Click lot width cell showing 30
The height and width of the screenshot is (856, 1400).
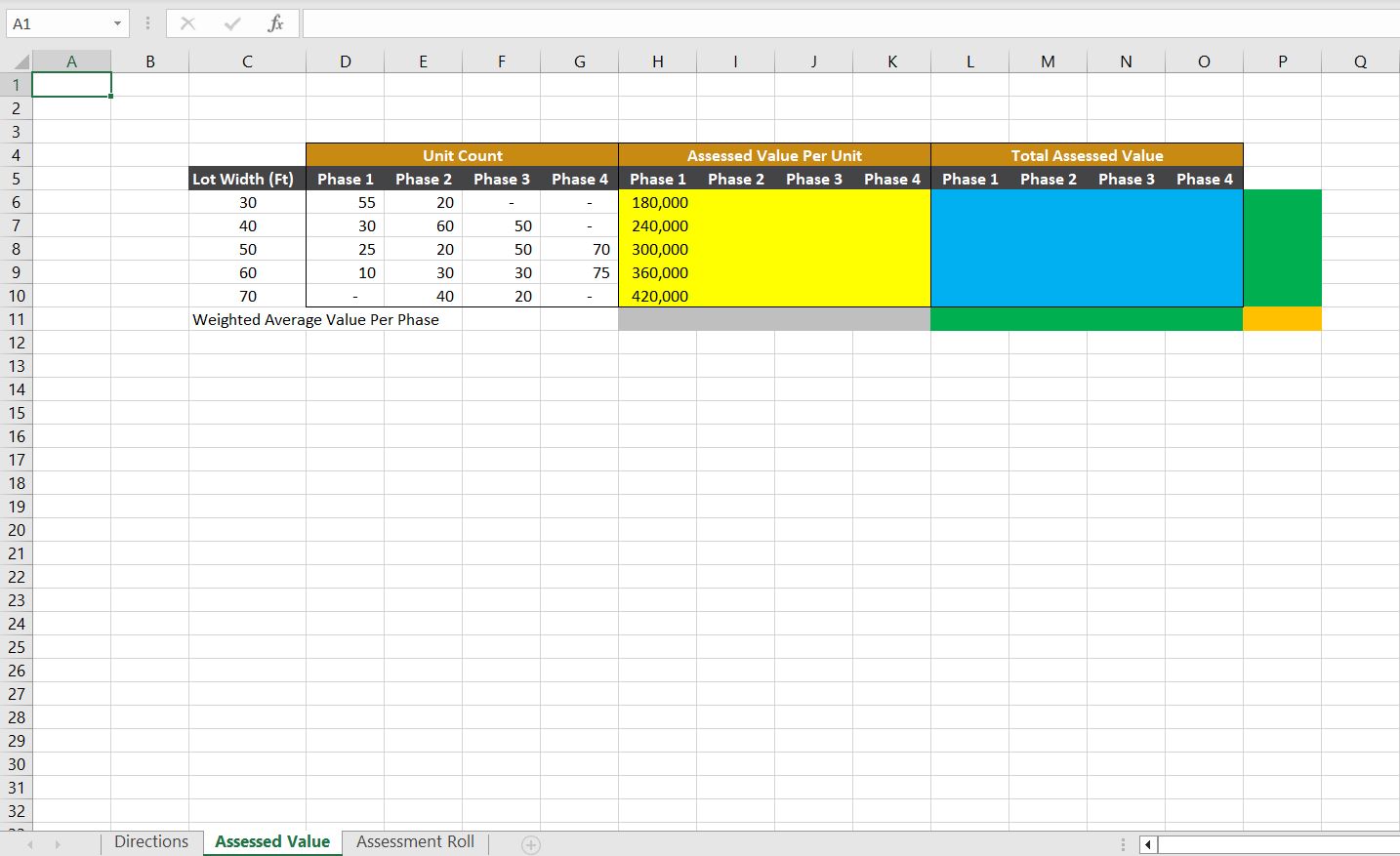[247, 202]
